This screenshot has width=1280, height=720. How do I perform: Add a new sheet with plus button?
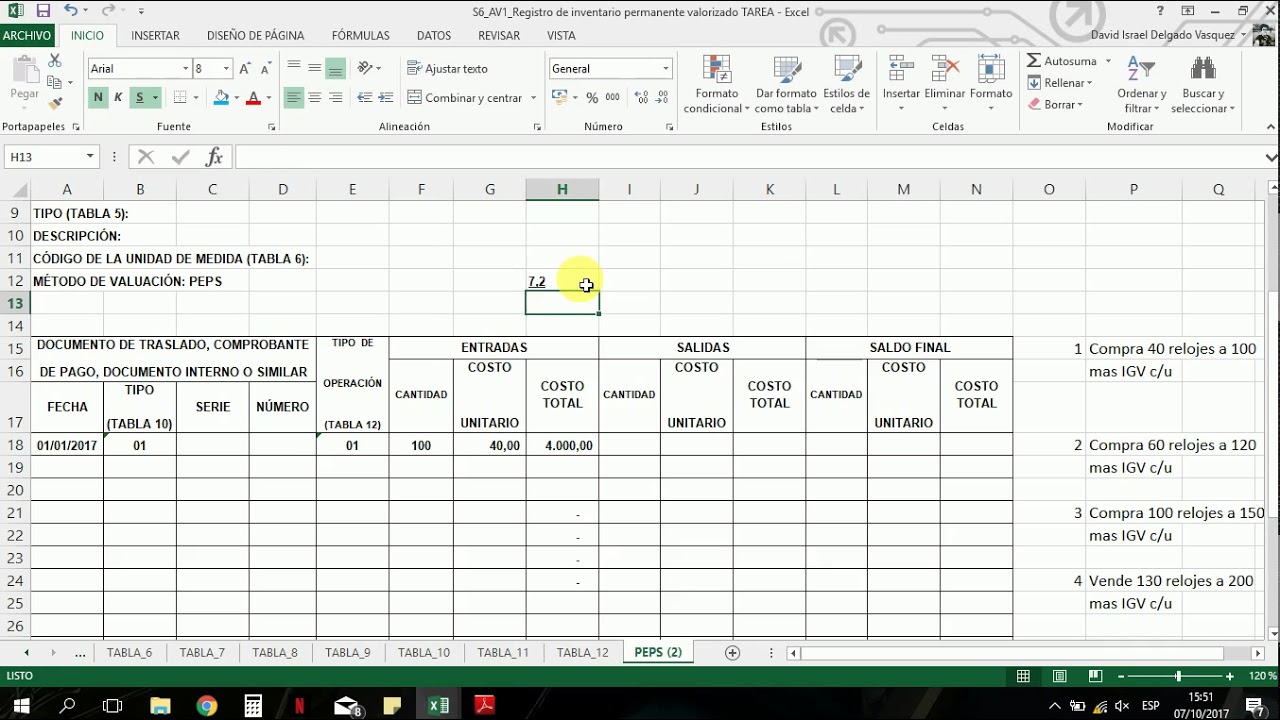pyautogui.click(x=732, y=653)
